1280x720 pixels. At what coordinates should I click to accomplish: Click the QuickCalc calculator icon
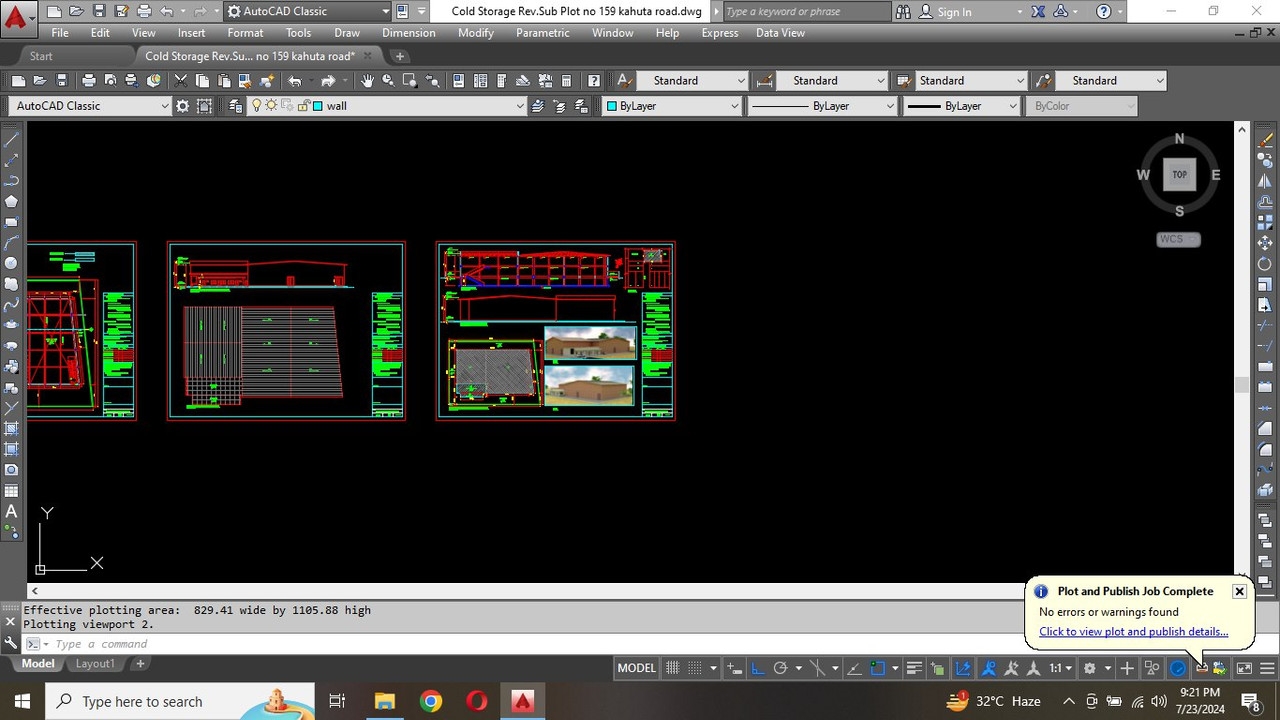[566, 81]
